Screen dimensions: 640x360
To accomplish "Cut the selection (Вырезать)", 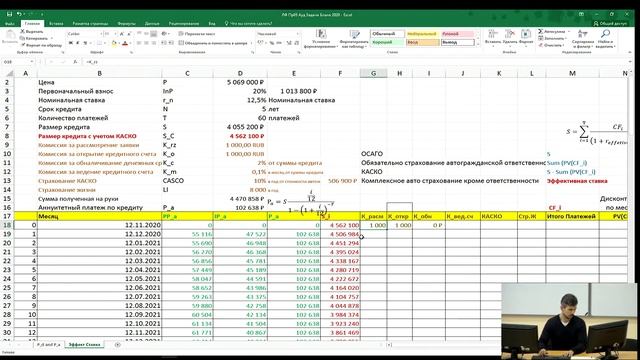I will pos(32,31).
